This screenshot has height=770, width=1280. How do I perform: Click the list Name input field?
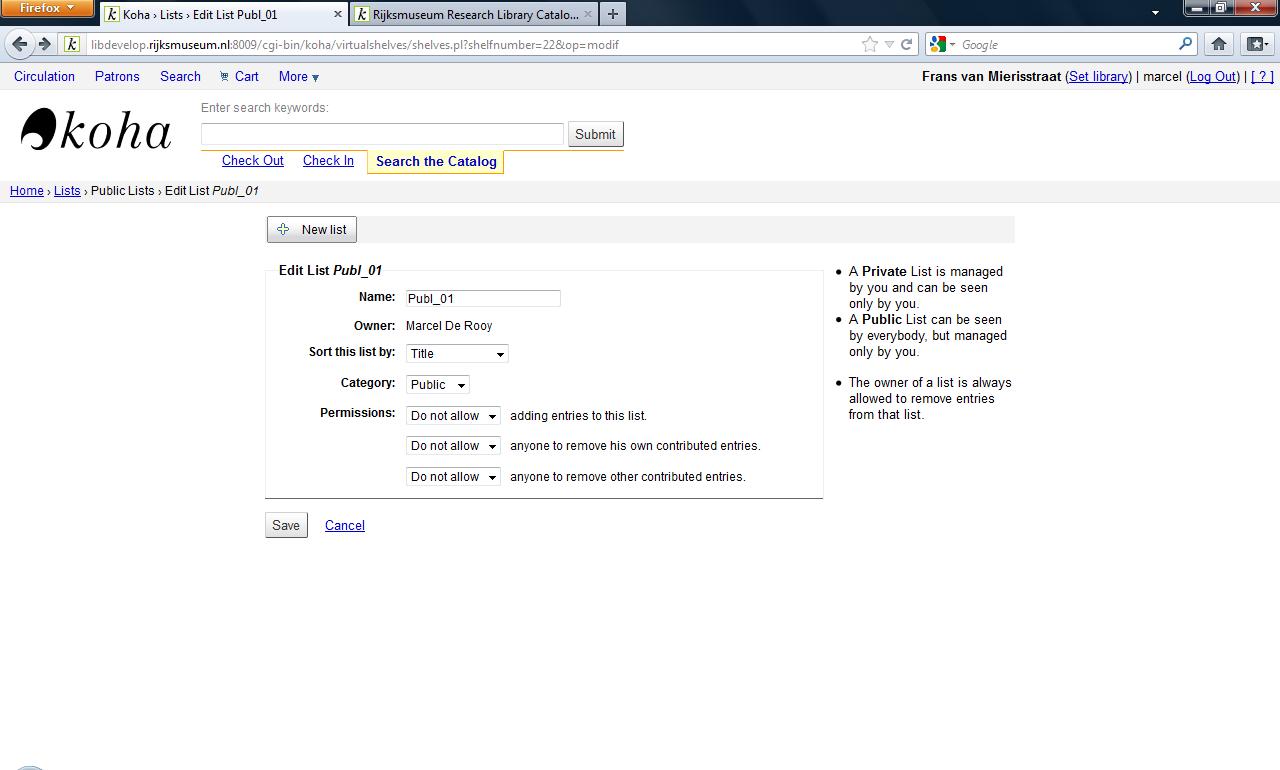(483, 298)
